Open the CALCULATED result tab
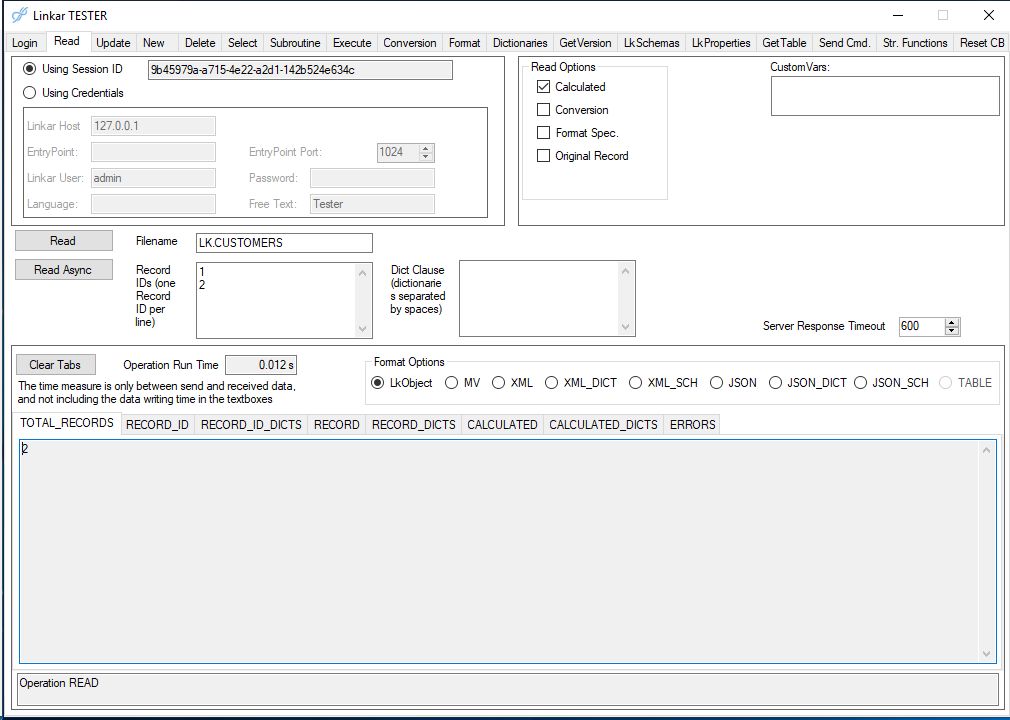Image resolution: width=1010 pixels, height=720 pixels. coord(502,425)
